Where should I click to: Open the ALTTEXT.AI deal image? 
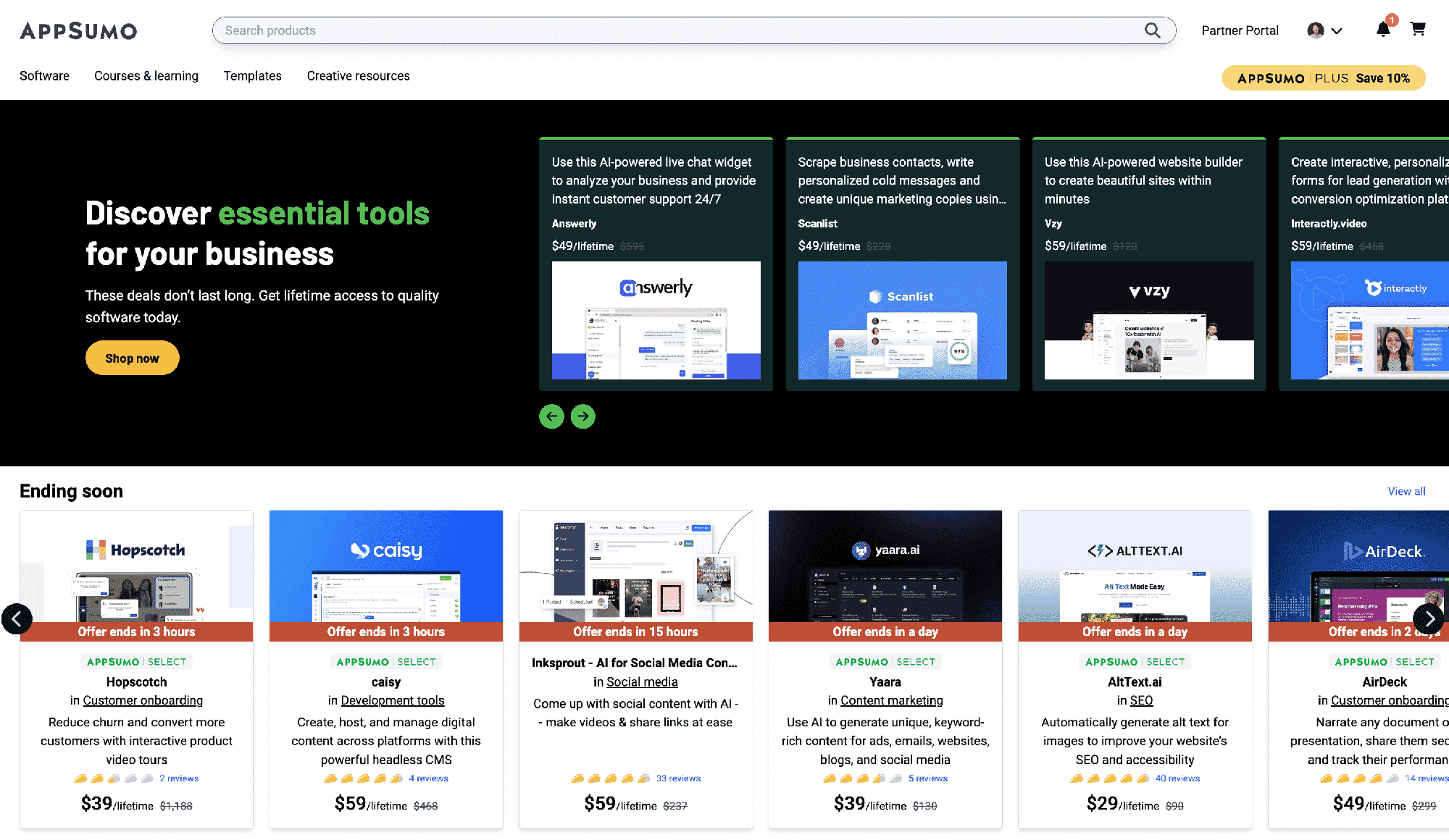[x=1135, y=566]
